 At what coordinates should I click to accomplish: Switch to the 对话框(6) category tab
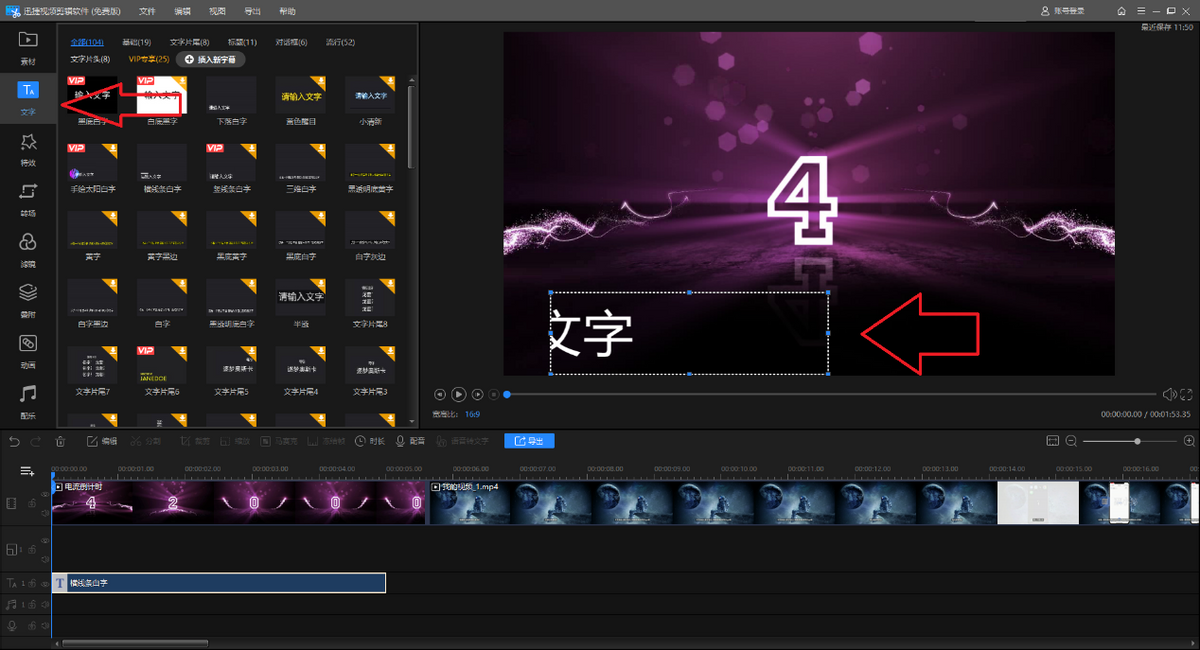291,42
